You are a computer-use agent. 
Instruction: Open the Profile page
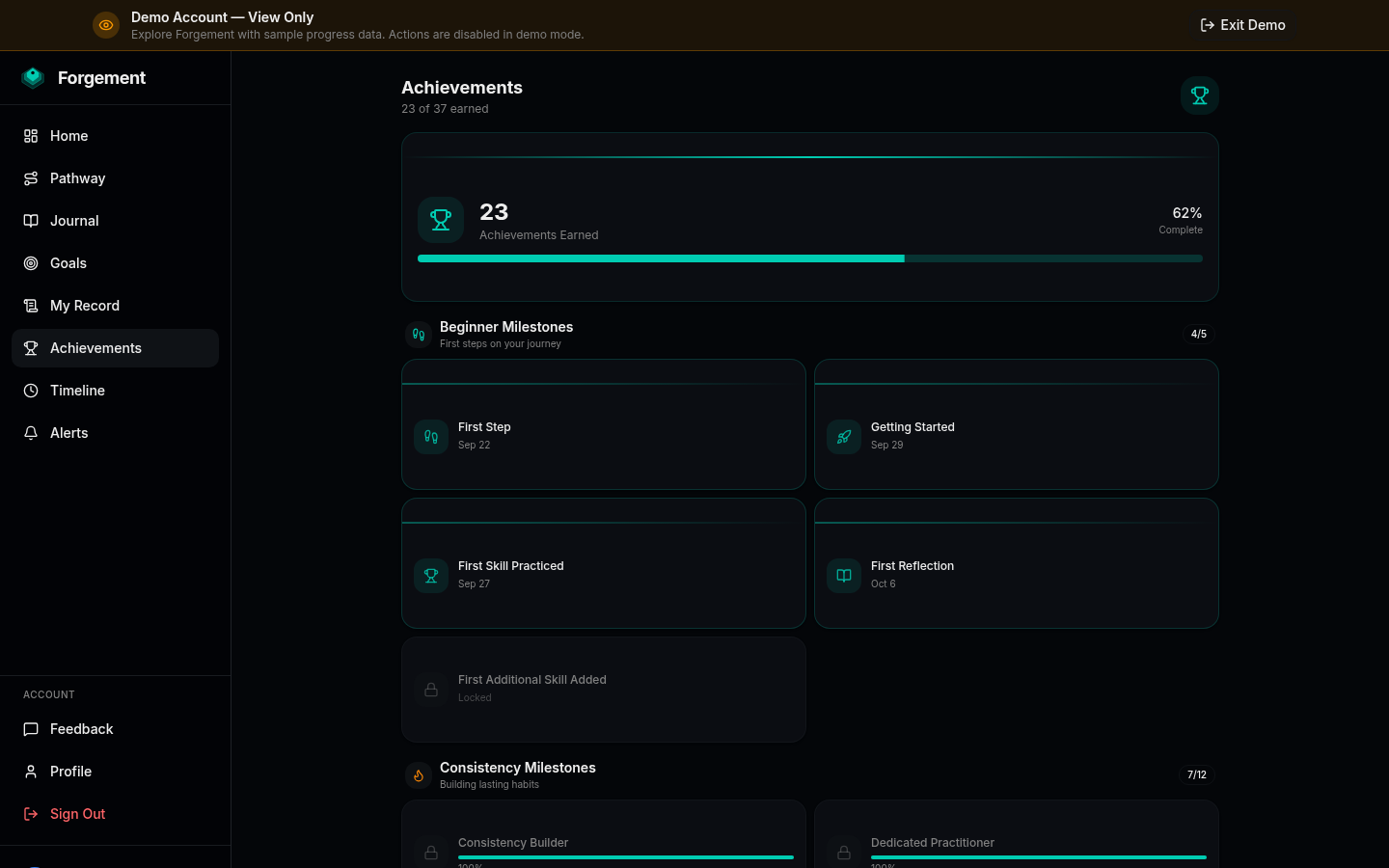115,772
